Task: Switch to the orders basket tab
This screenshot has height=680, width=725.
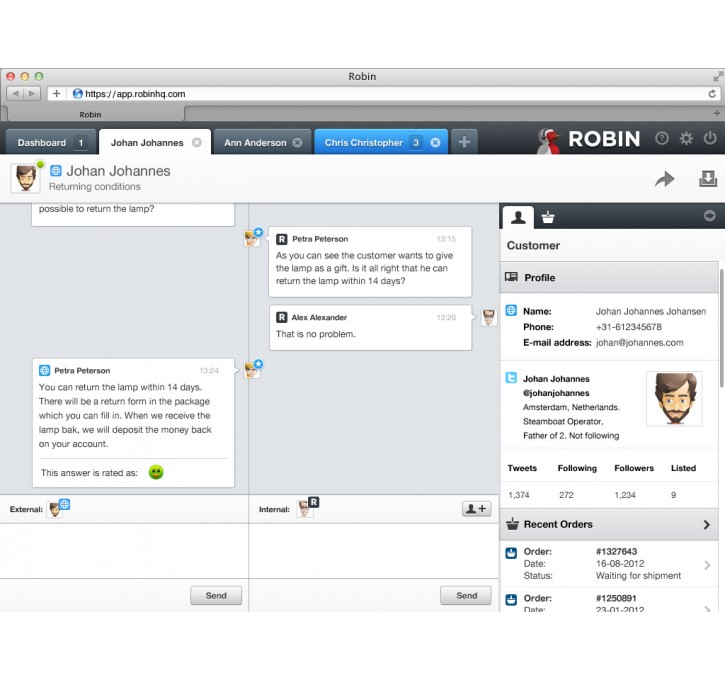Action: (x=548, y=217)
